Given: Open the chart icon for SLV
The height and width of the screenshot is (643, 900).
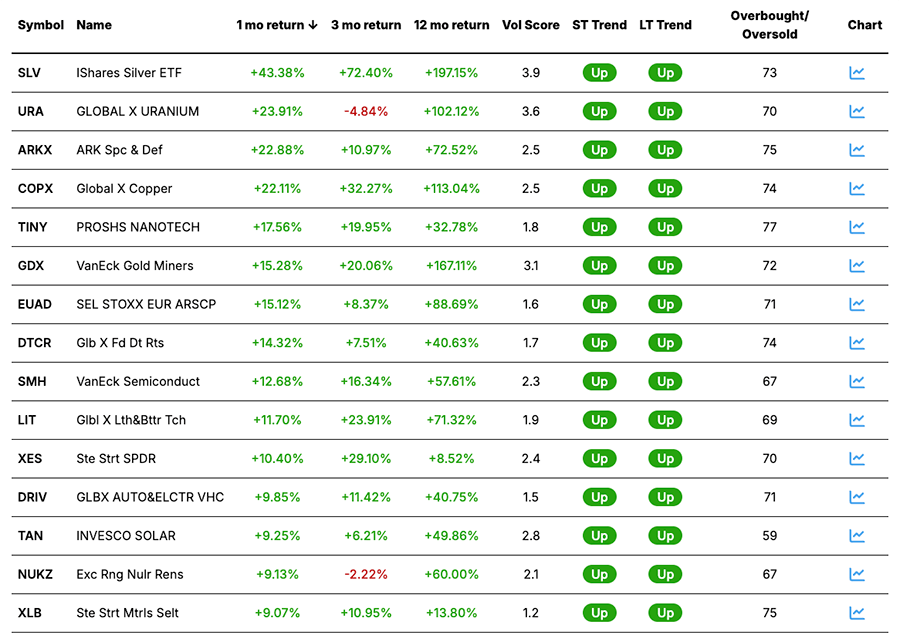Looking at the screenshot, I should tap(857, 73).
